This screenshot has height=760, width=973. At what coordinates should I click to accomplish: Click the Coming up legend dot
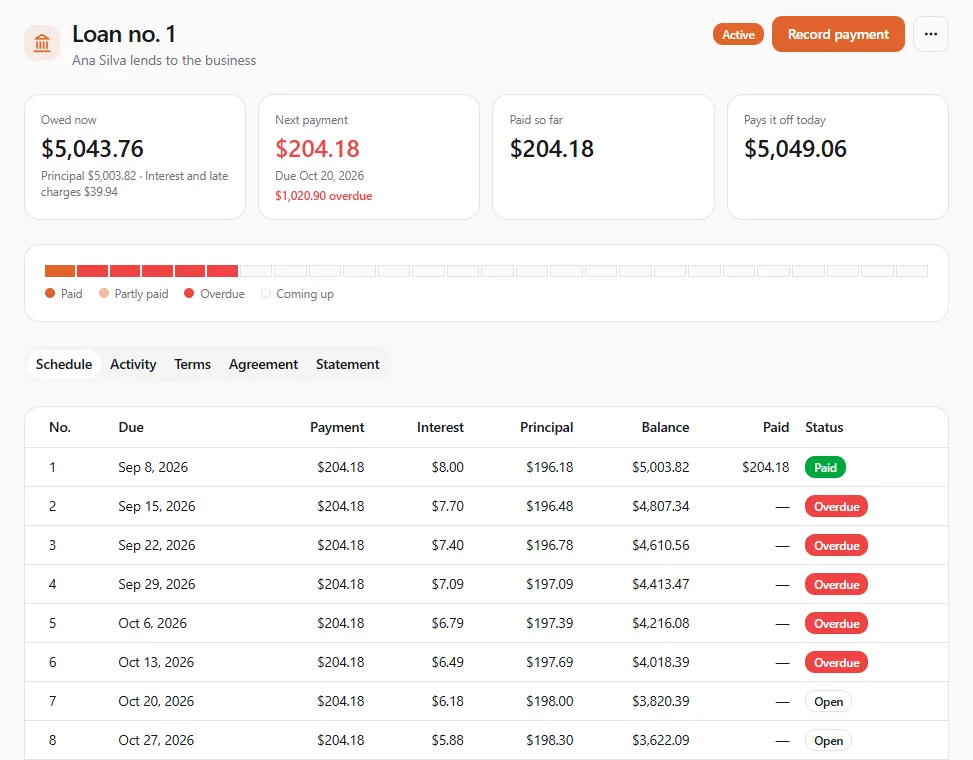click(x=266, y=293)
